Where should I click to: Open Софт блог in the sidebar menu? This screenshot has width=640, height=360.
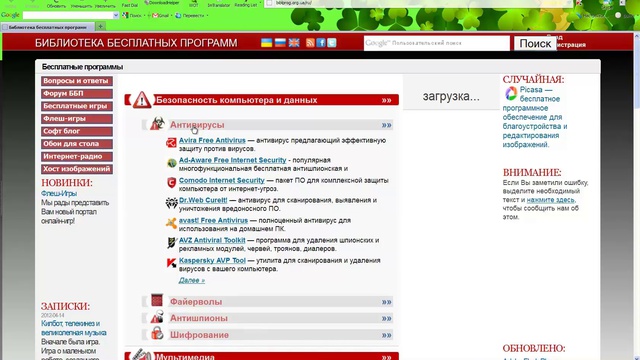click(77, 131)
